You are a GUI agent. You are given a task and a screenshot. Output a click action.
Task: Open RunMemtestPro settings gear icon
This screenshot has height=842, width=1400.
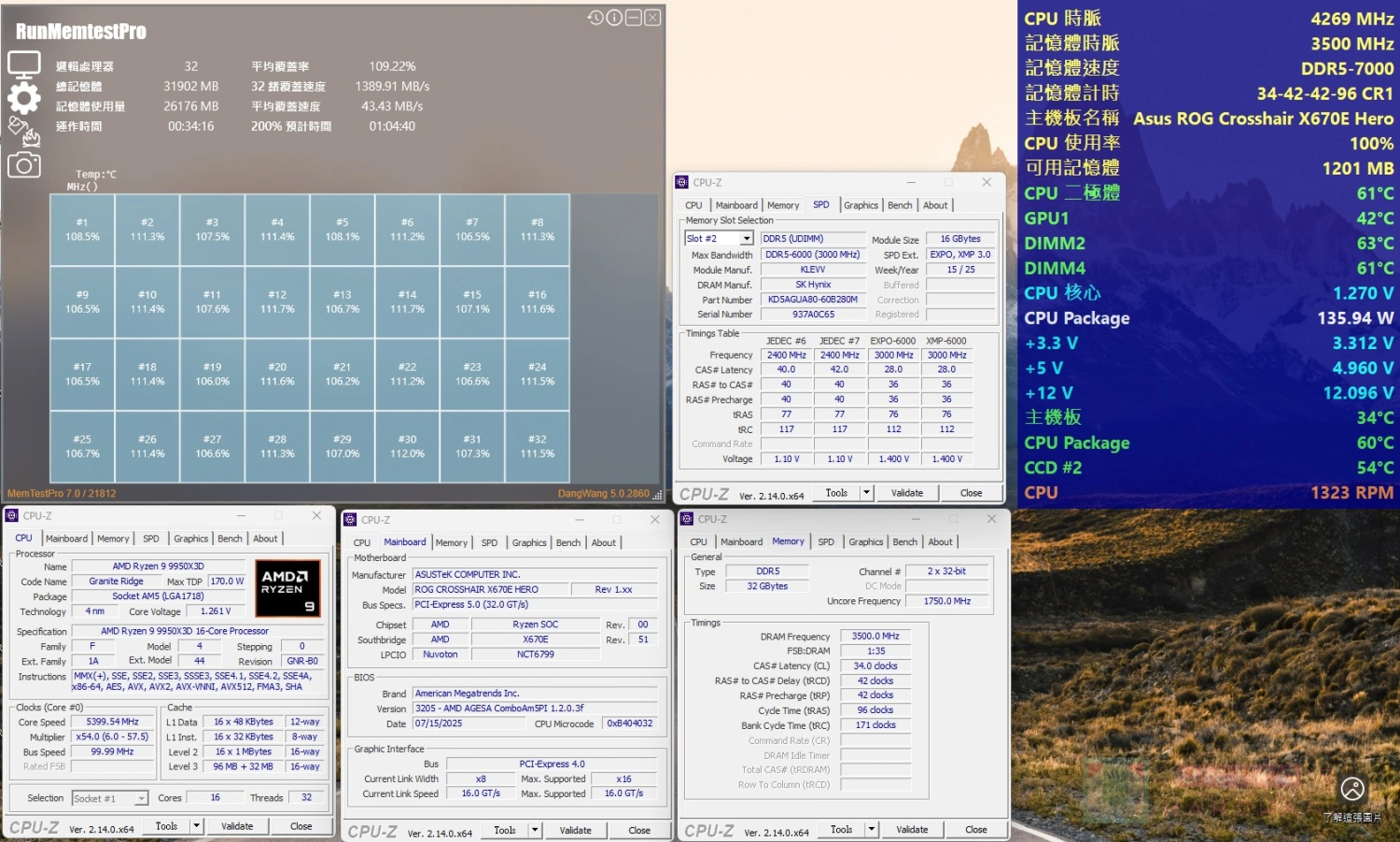point(23,97)
